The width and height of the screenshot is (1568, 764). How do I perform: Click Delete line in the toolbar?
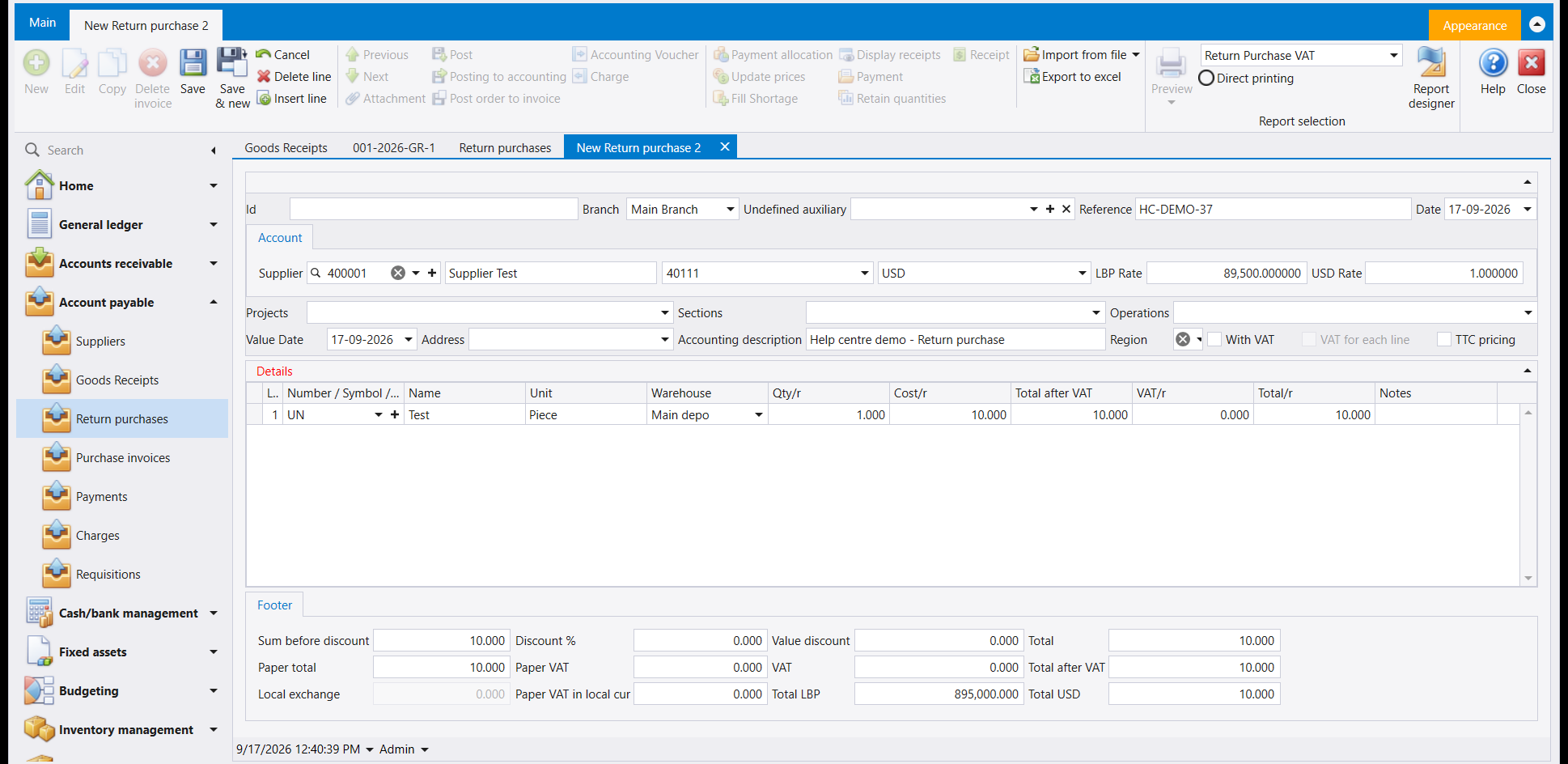pyautogui.click(x=294, y=77)
